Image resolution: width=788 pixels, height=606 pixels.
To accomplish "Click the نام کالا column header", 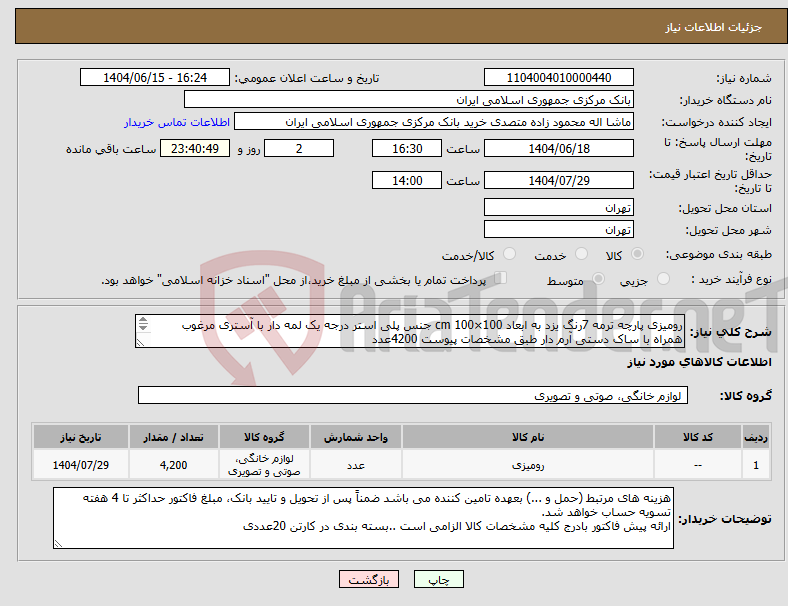I will (x=528, y=437).
